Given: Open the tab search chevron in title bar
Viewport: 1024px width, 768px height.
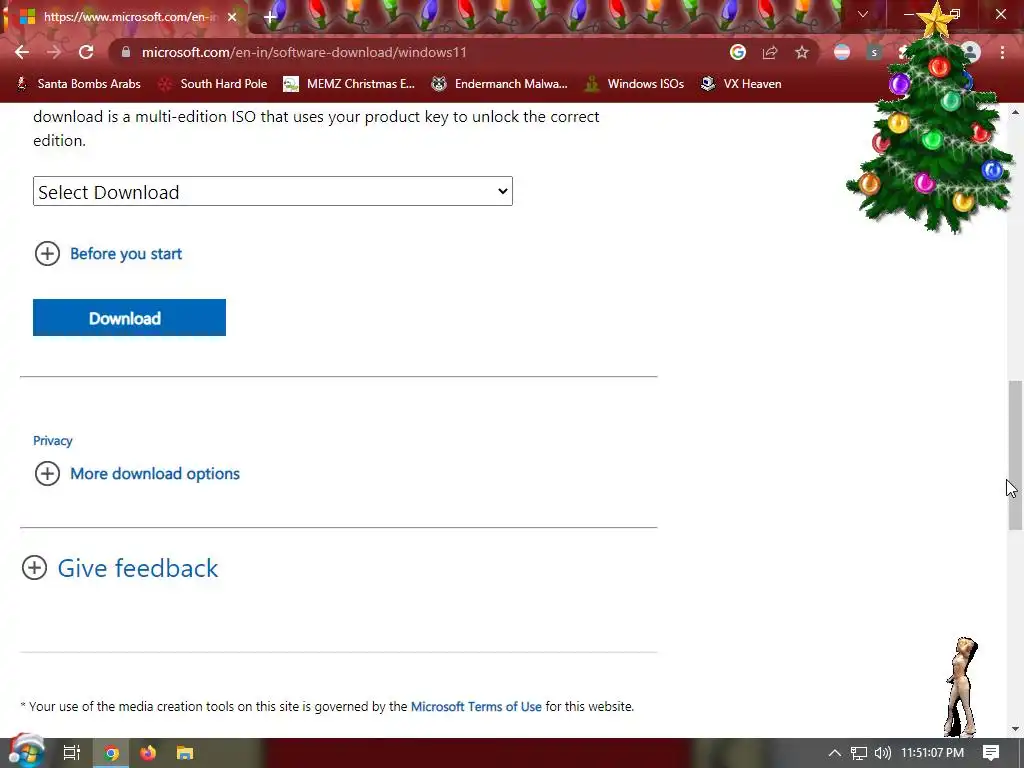Looking at the screenshot, I should coord(863,14).
